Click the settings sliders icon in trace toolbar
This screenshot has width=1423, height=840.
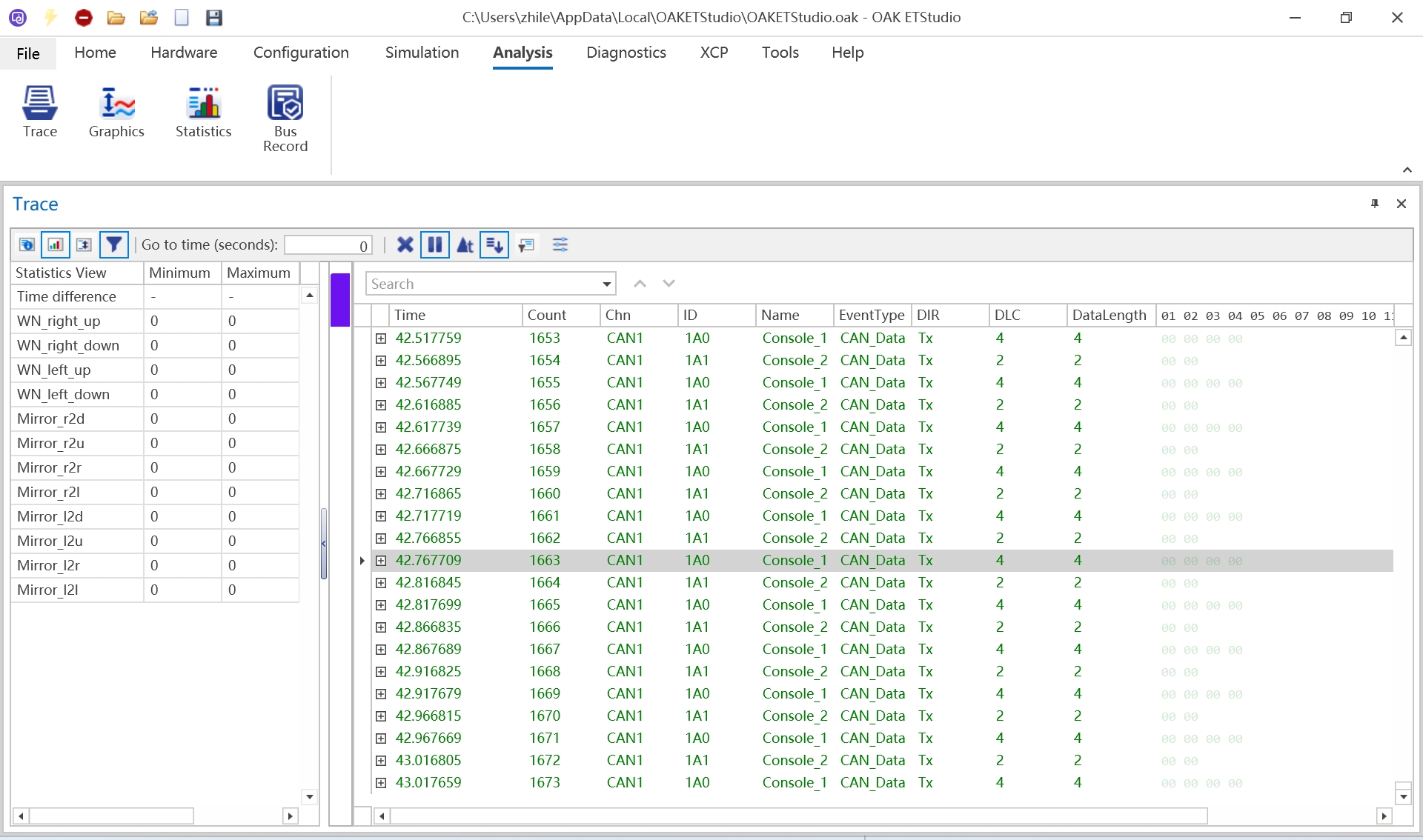(x=560, y=244)
